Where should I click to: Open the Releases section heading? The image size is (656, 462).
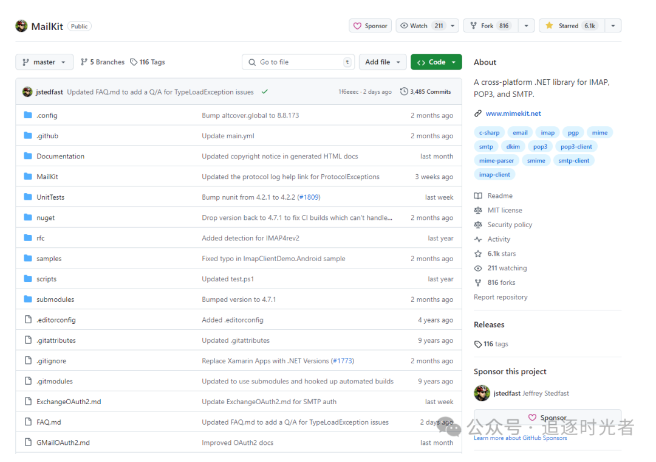pyautogui.click(x=489, y=324)
